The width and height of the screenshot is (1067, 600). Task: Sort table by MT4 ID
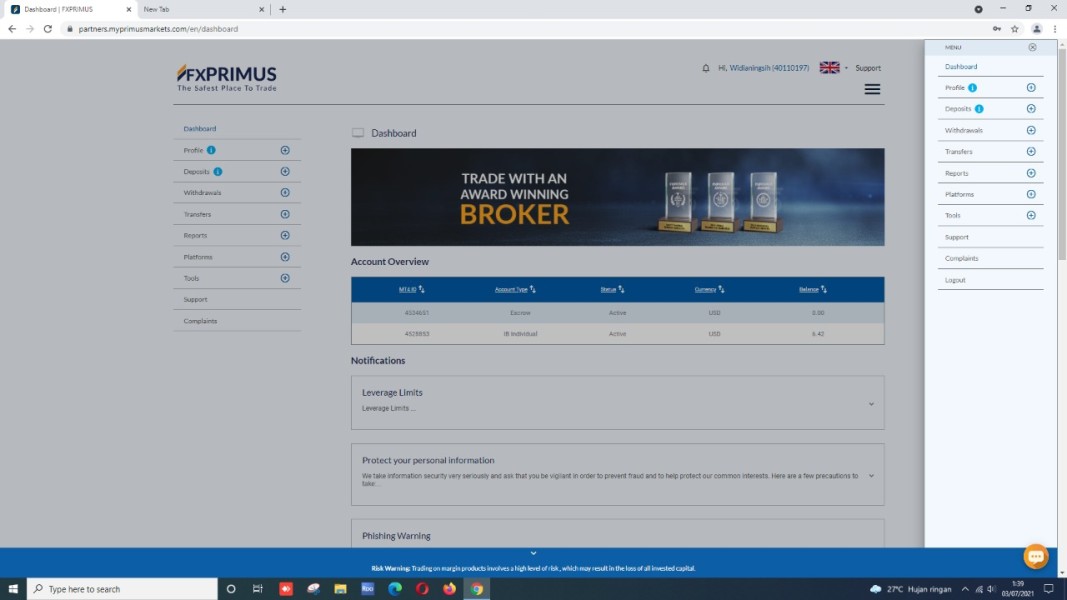(411, 289)
